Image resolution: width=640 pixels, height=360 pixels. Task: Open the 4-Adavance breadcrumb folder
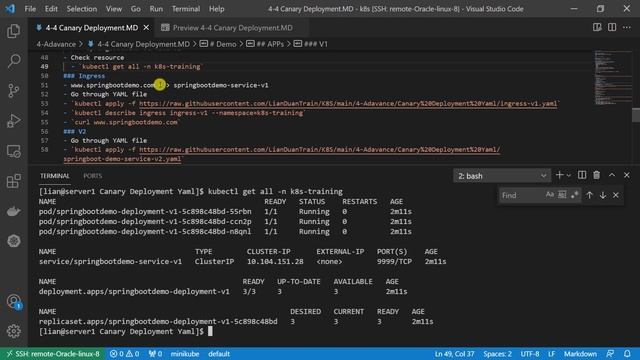(x=56, y=44)
